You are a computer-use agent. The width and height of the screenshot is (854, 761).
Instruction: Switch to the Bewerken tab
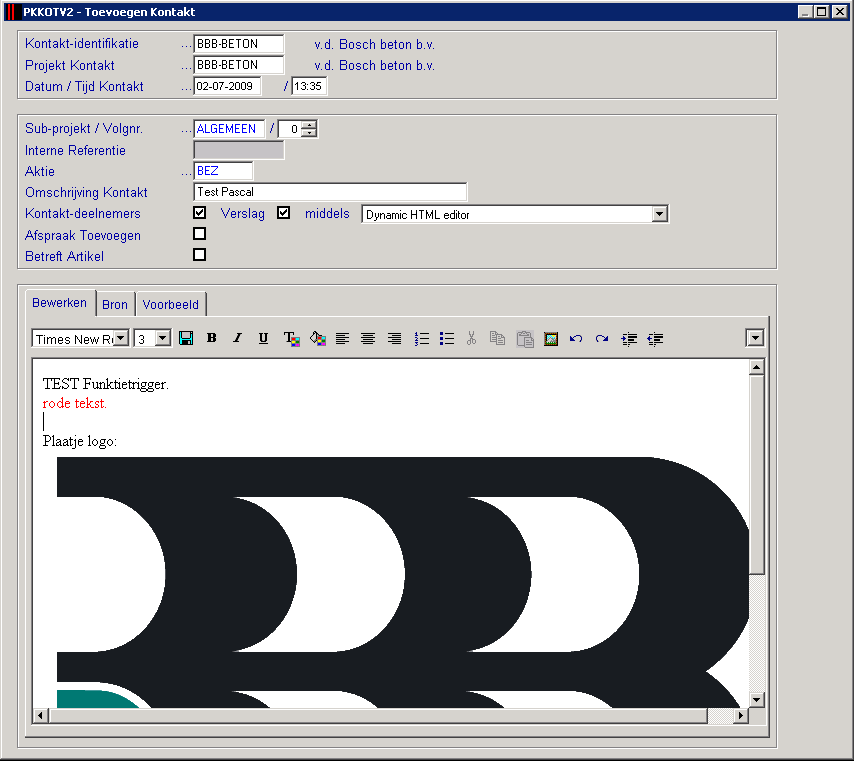(59, 303)
